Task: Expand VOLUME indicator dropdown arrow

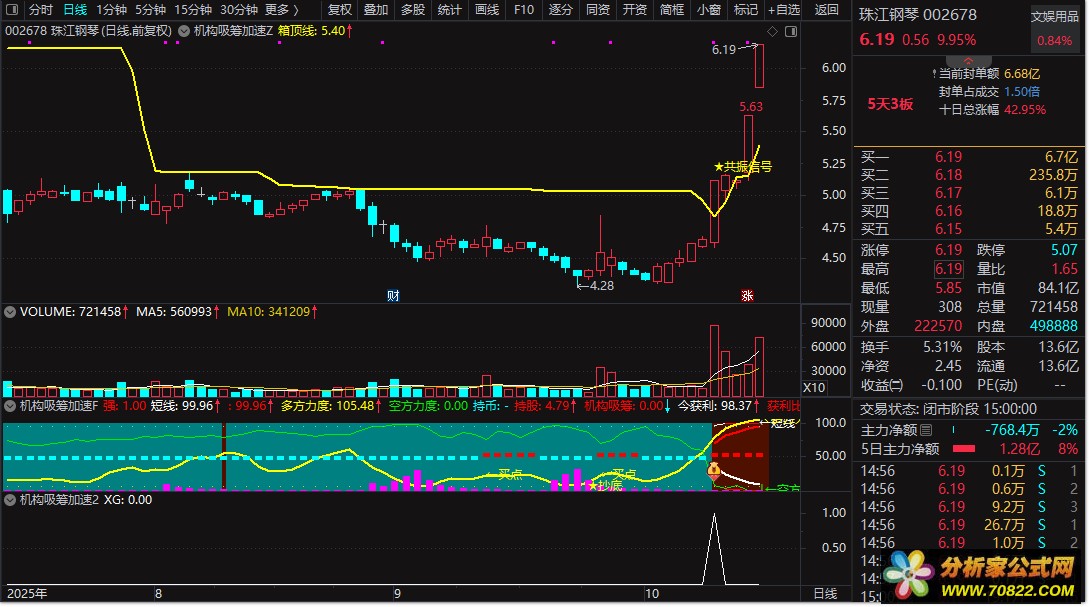Action: pos(10,312)
